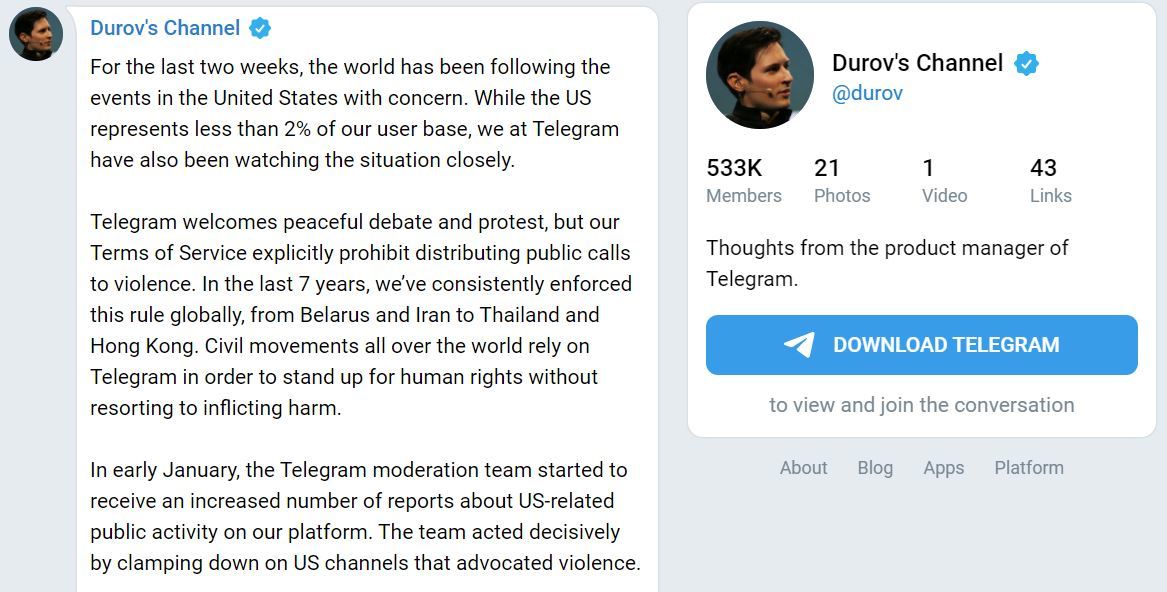Open the @durov handle link
The height and width of the screenshot is (592, 1167).
click(x=866, y=93)
